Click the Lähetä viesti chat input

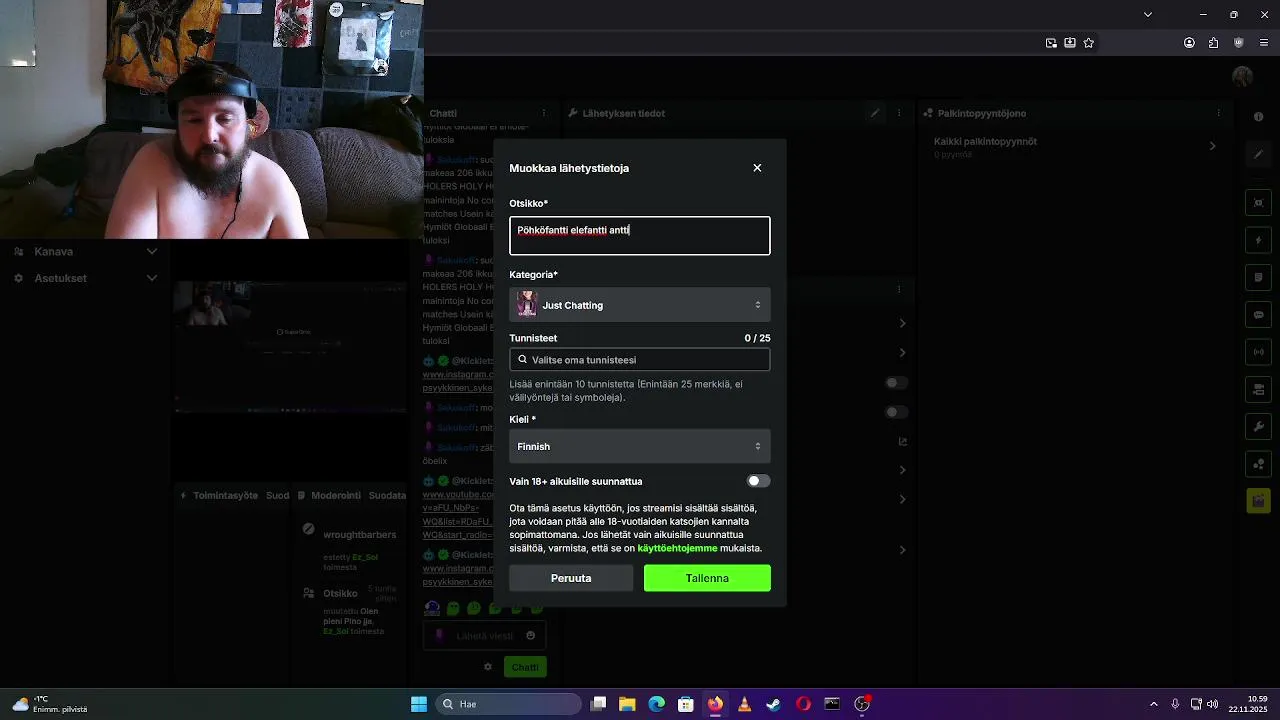tap(485, 636)
